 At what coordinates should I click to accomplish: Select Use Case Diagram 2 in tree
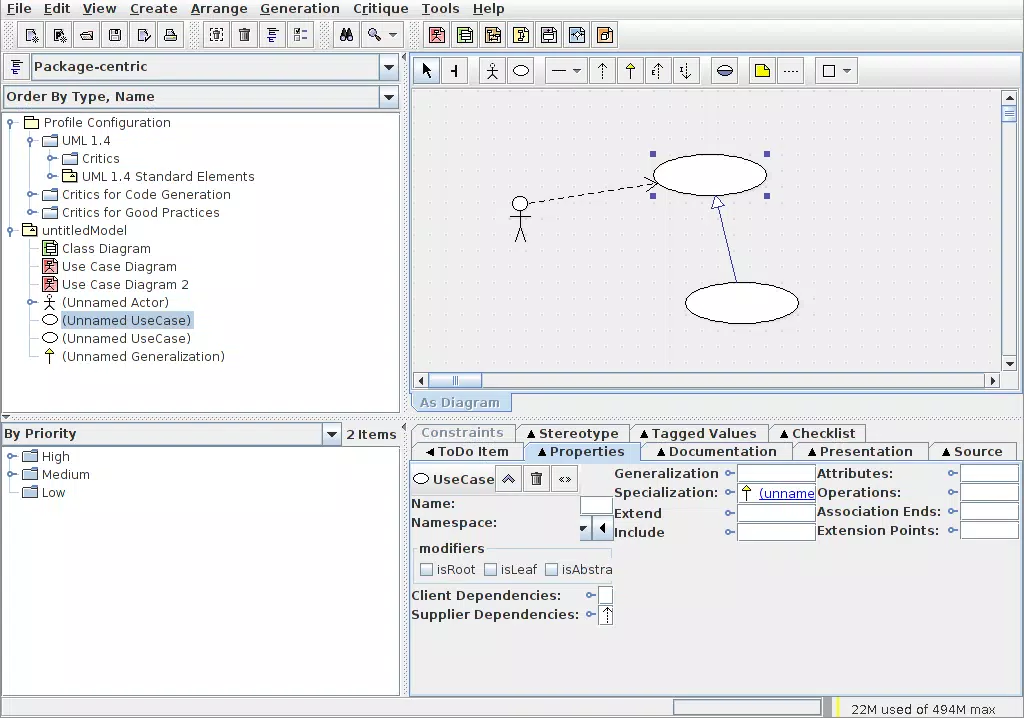coord(125,285)
